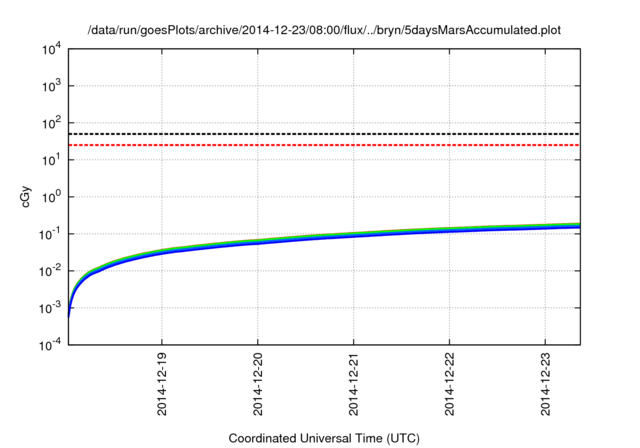Select the 10^-3 y-axis label
Viewport: 640px width, 448px height.
[x=51, y=308]
